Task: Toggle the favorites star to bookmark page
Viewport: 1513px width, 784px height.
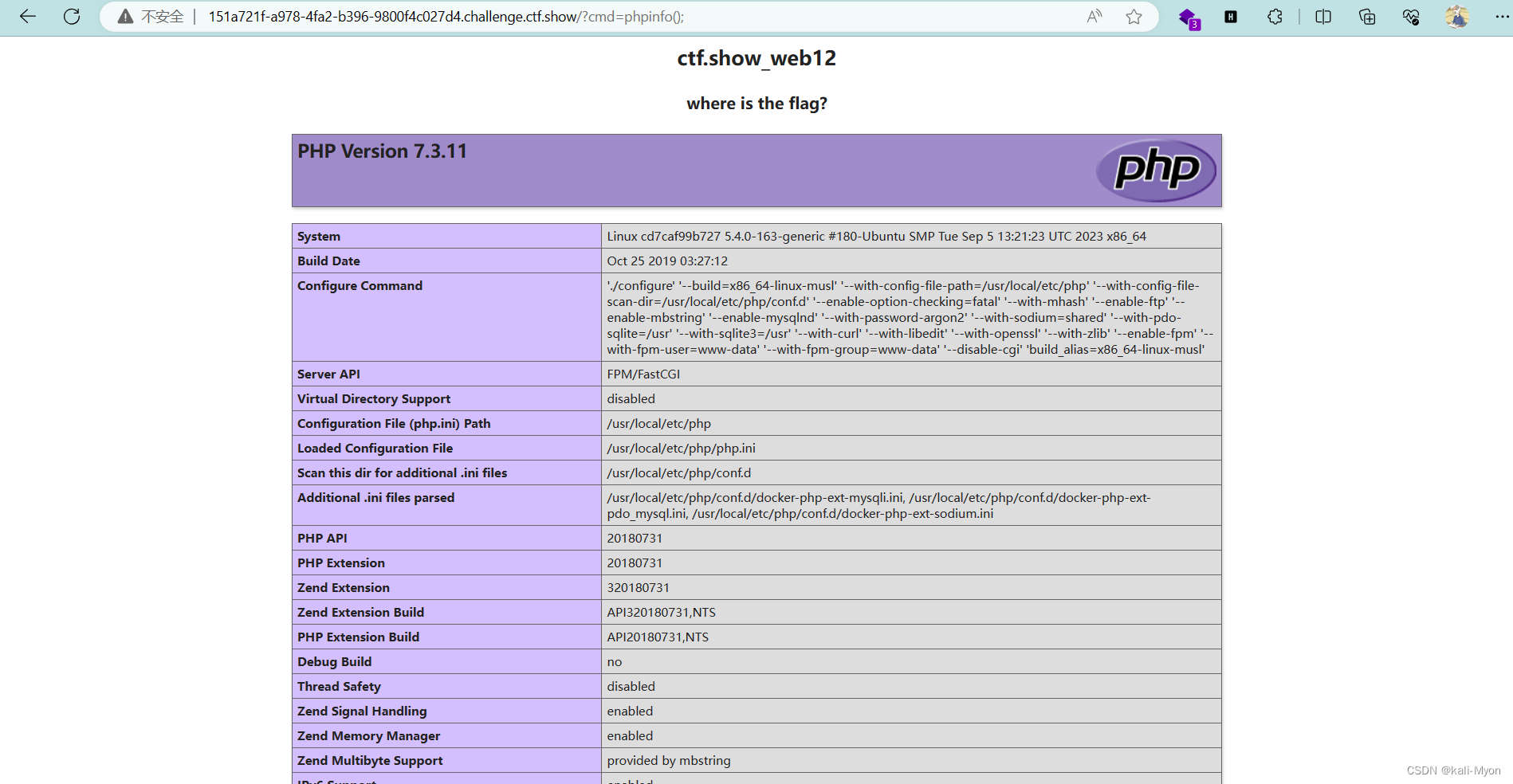Action: click(x=1133, y=16)
